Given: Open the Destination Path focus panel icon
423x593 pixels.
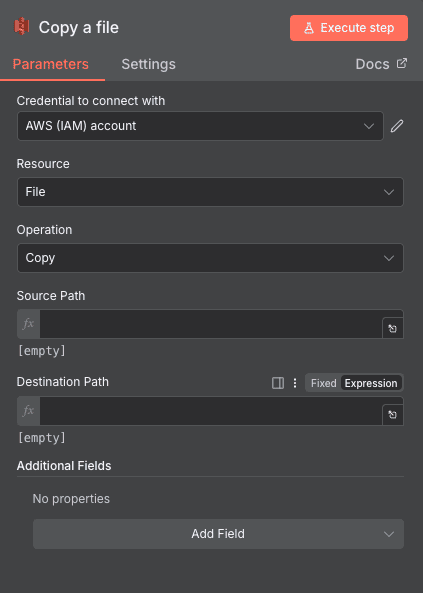Looking at the screenshot, I should [278, 383].
